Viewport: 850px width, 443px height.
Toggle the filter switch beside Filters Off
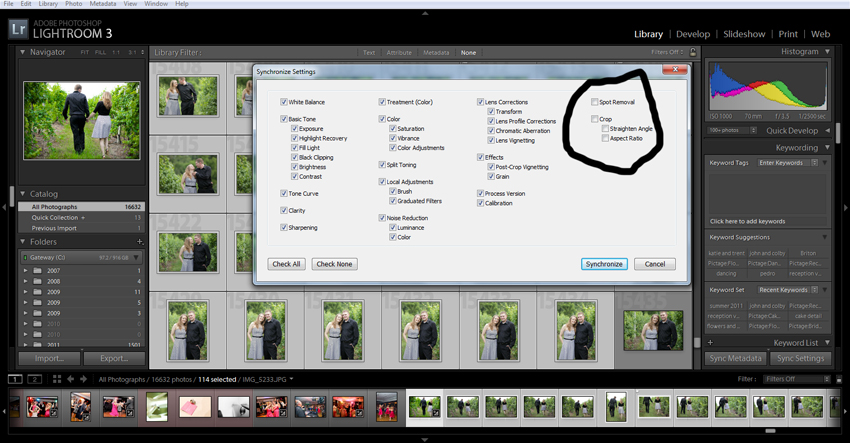pyautogui.click(x=839, y=380)
